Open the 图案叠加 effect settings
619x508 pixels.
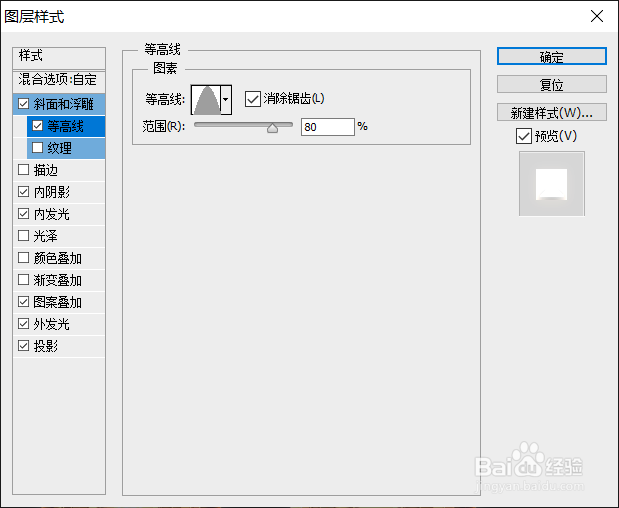pyautogui.click(x=58, y=302)
